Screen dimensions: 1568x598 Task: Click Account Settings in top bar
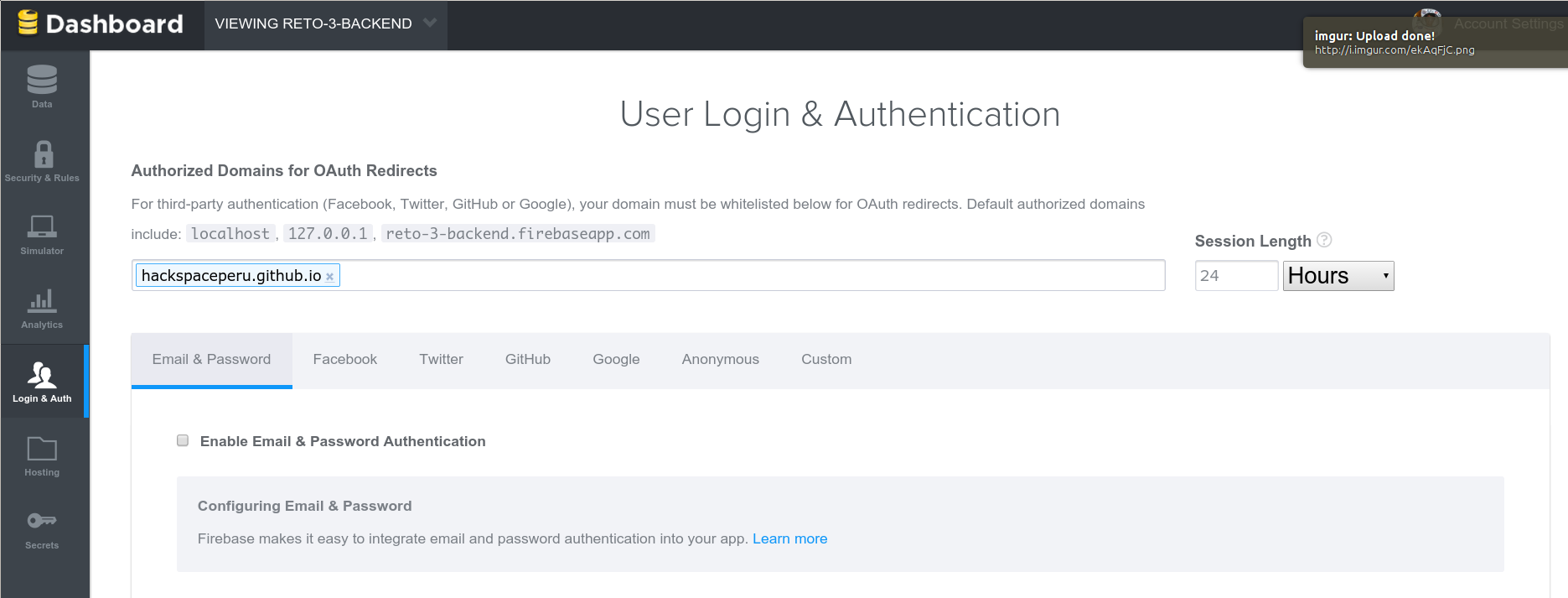(1508, 23)
